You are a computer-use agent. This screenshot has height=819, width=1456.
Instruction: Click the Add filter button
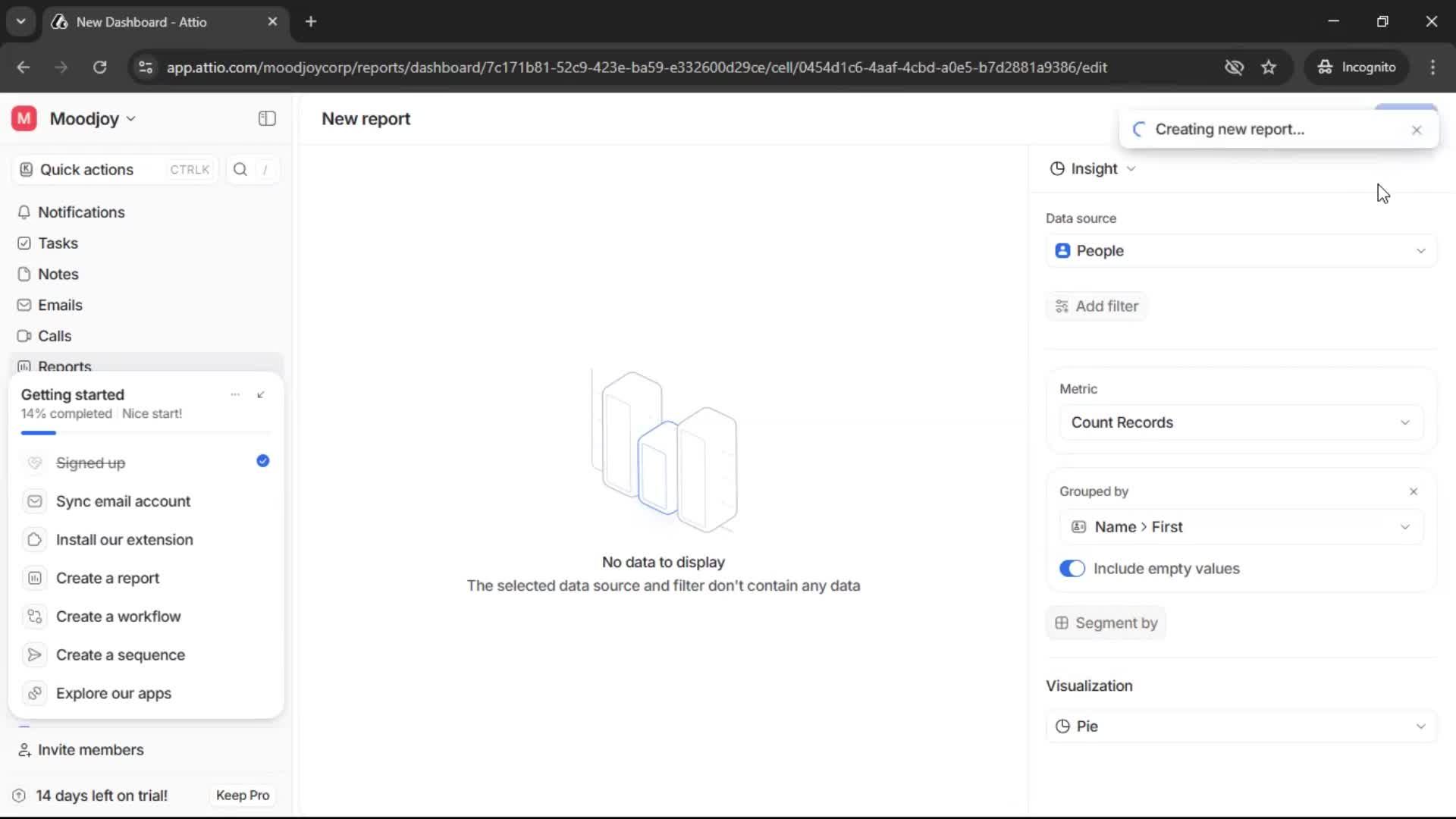pos(1097,306)
